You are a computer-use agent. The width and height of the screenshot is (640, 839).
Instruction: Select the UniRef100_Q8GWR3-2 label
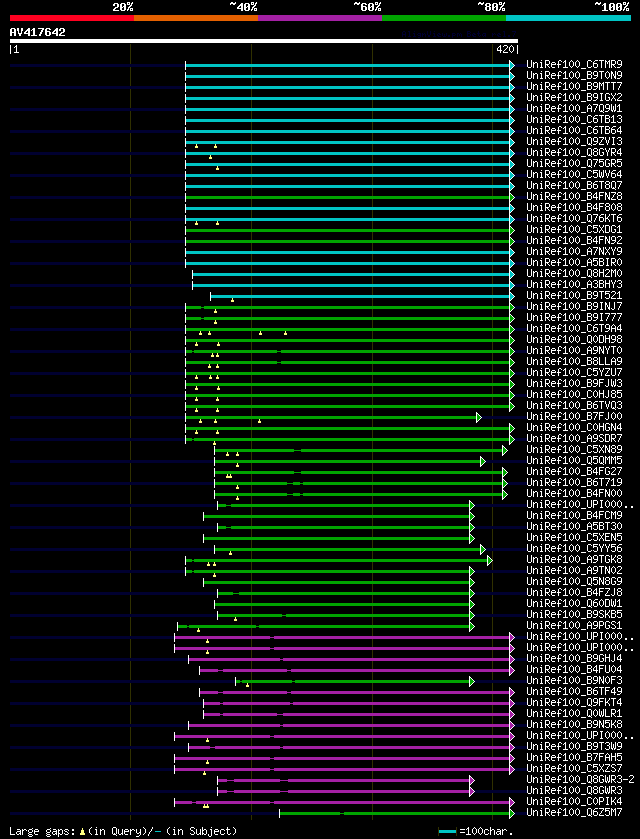pos(580,780)
